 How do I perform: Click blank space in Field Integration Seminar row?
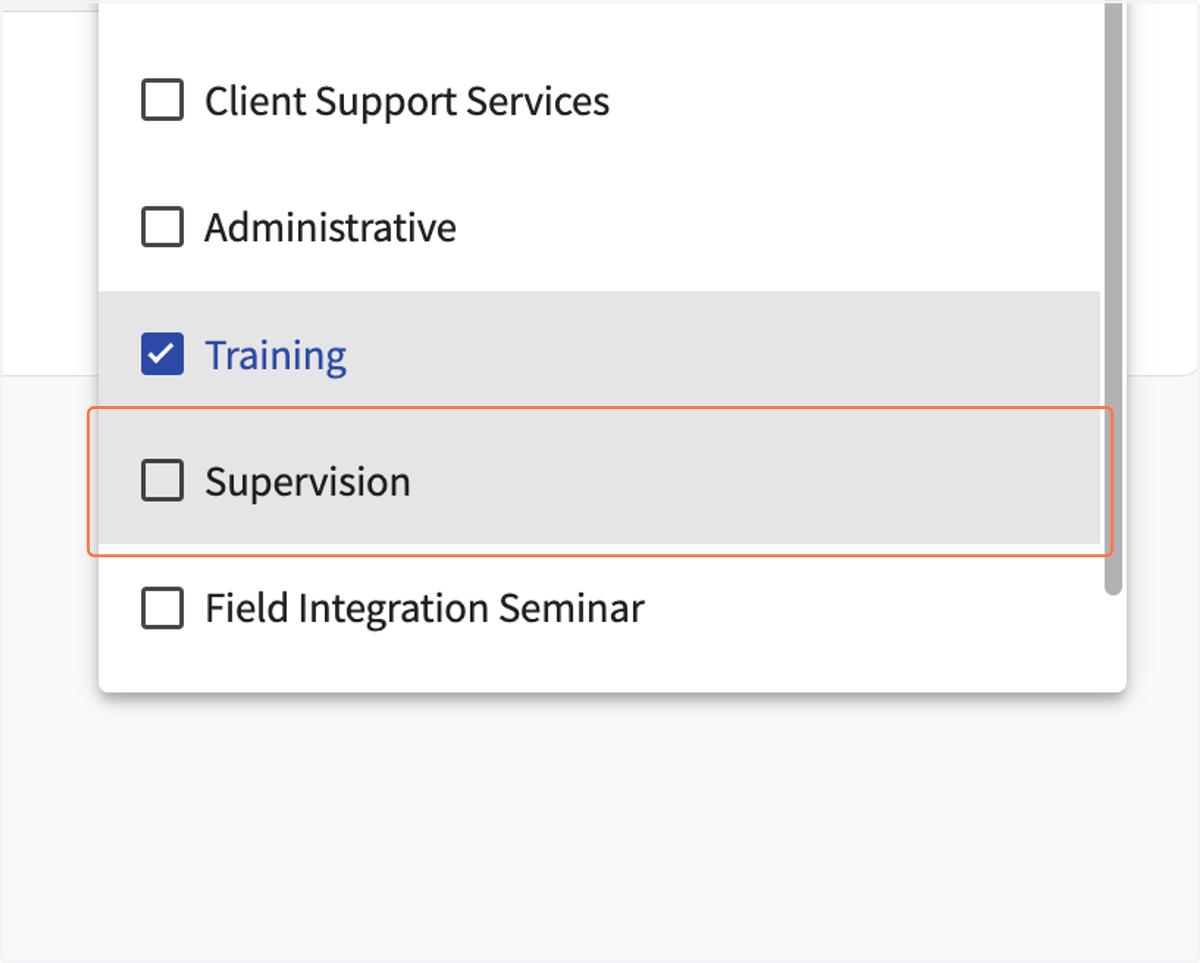(x=870, y=608)
